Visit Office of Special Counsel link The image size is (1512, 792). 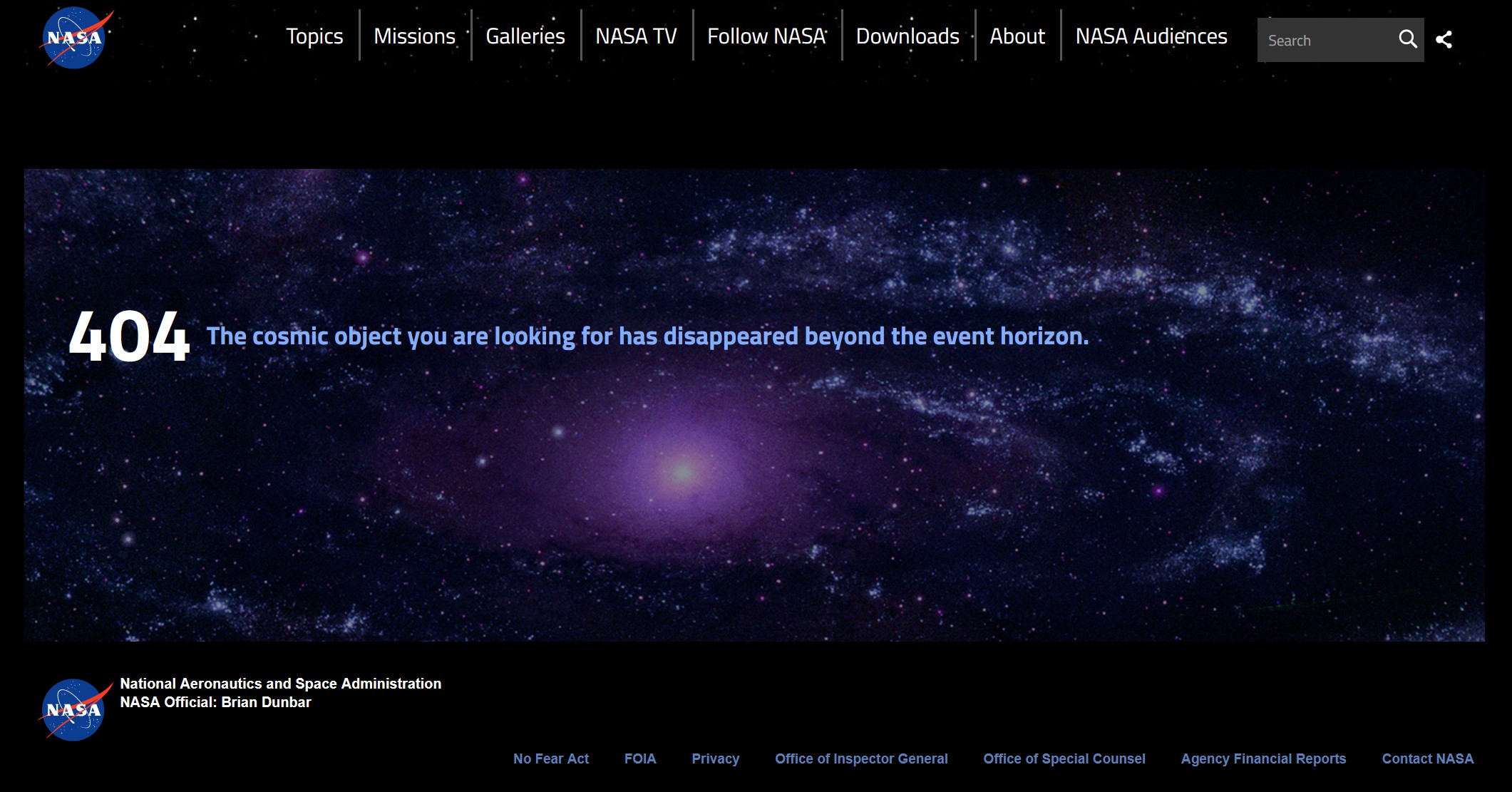click(1064, 758)
